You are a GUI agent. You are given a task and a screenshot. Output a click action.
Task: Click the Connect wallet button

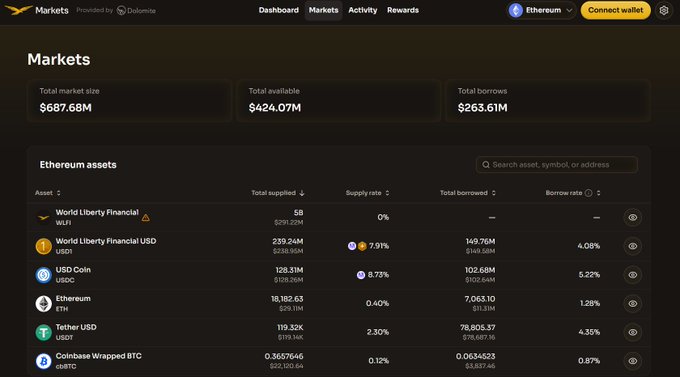click(x=615, y=10)
